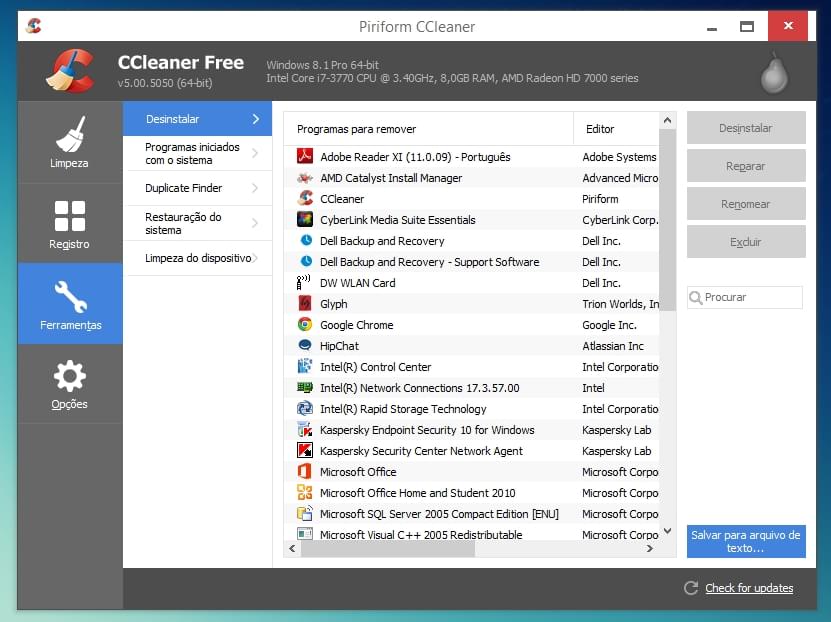Viewport: 831px width, 622px height.
Task: Click the Google Chrome icon
Action: tap(305, 324)
